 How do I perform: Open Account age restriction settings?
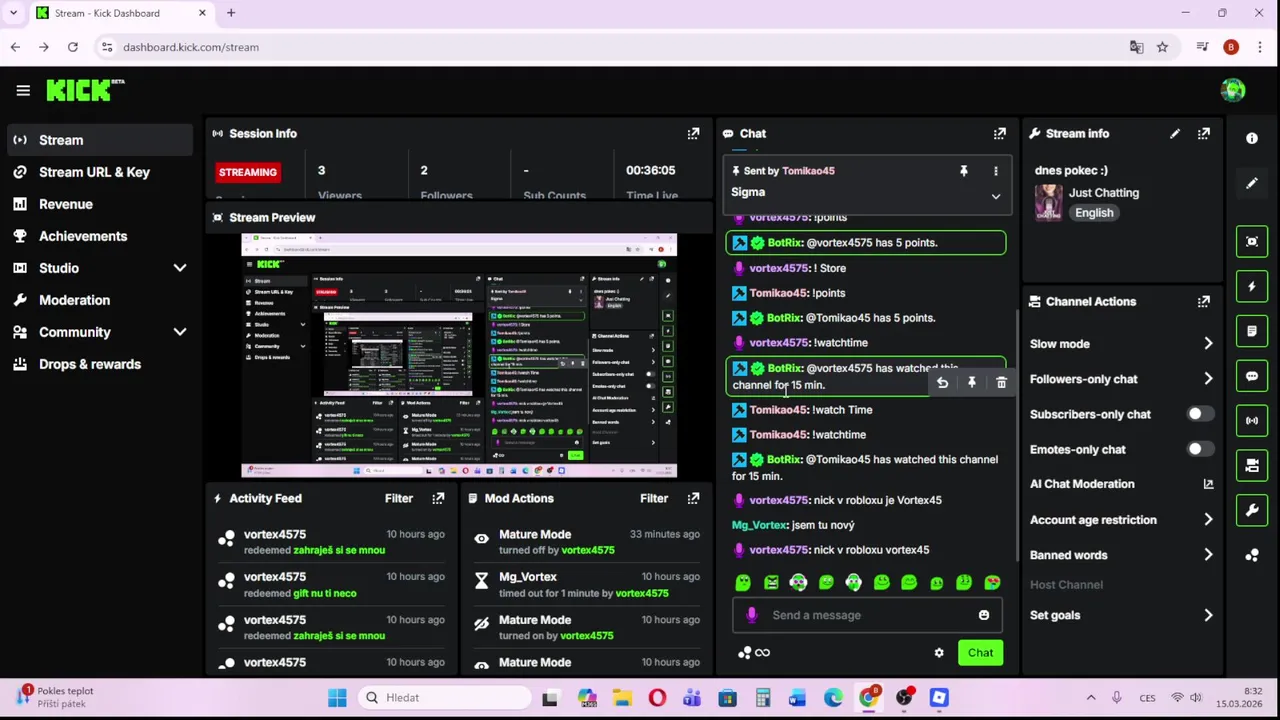1122,520
